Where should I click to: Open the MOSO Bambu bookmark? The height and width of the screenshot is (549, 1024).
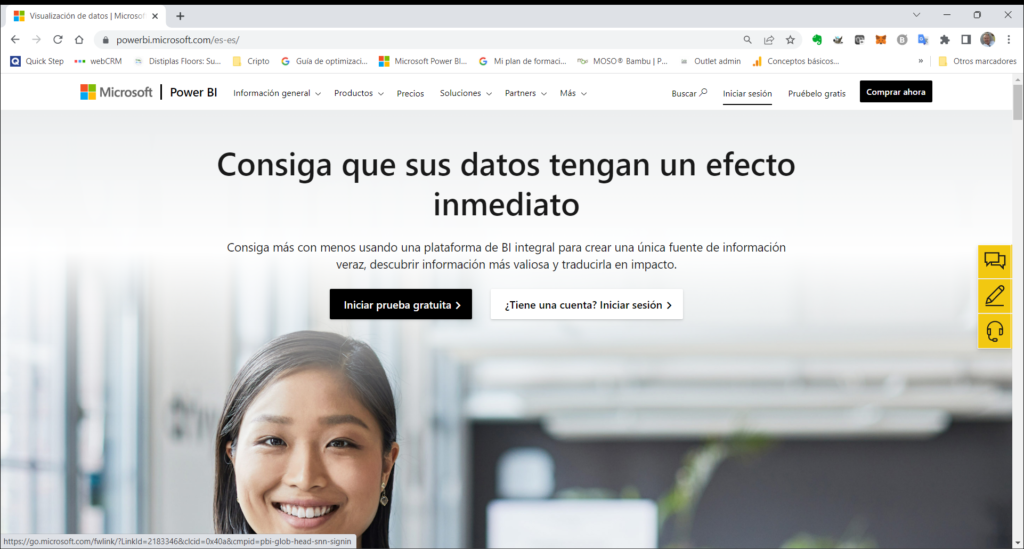click(x=622, y=61)
